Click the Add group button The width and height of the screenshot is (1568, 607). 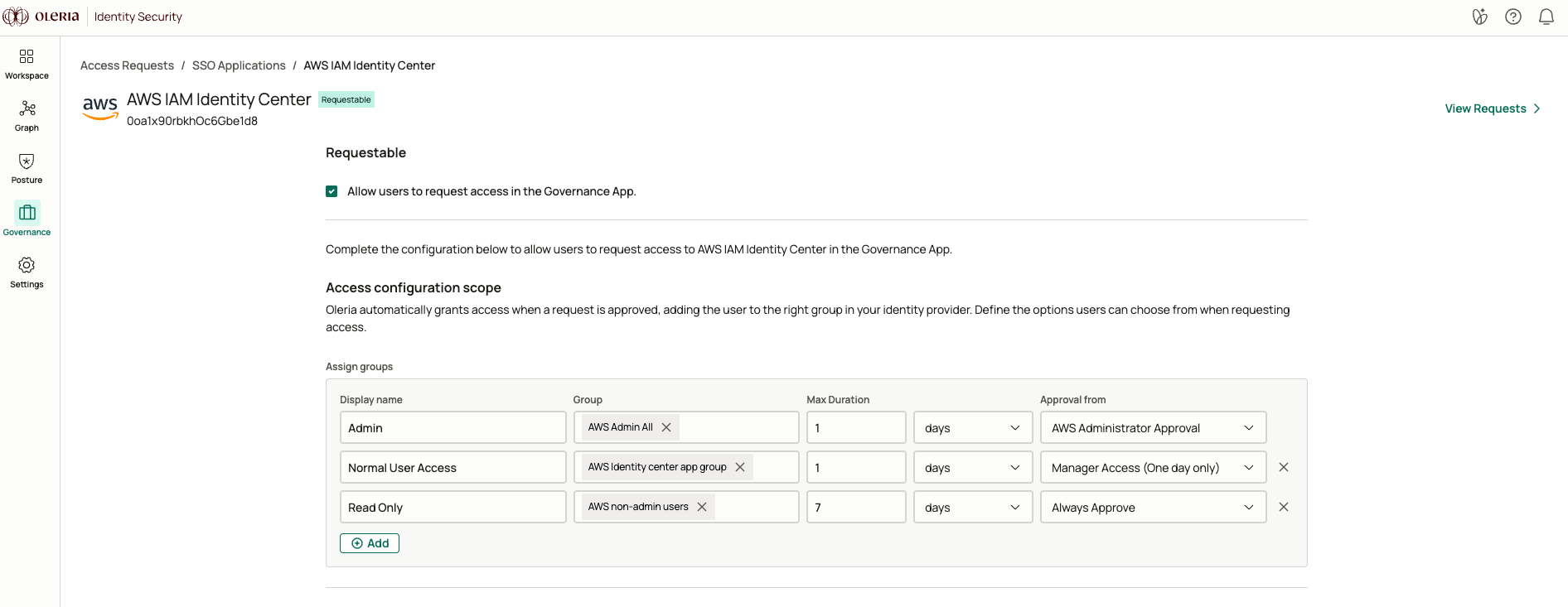370,543
